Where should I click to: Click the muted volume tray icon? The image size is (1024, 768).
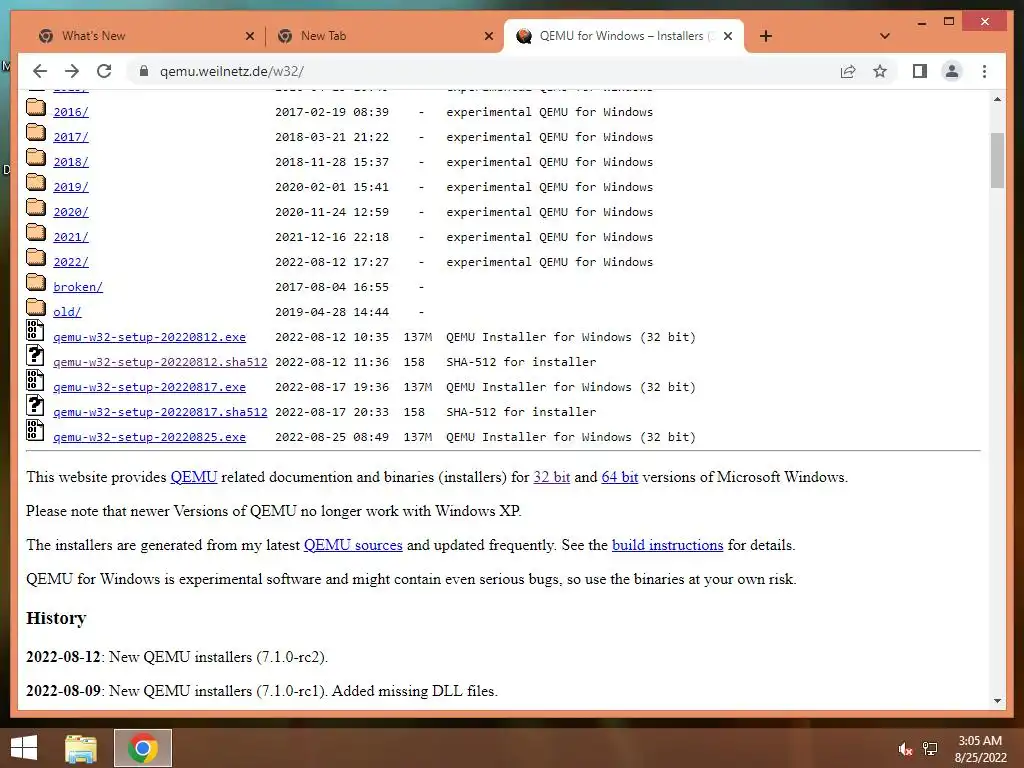click(x=904, y=749)
